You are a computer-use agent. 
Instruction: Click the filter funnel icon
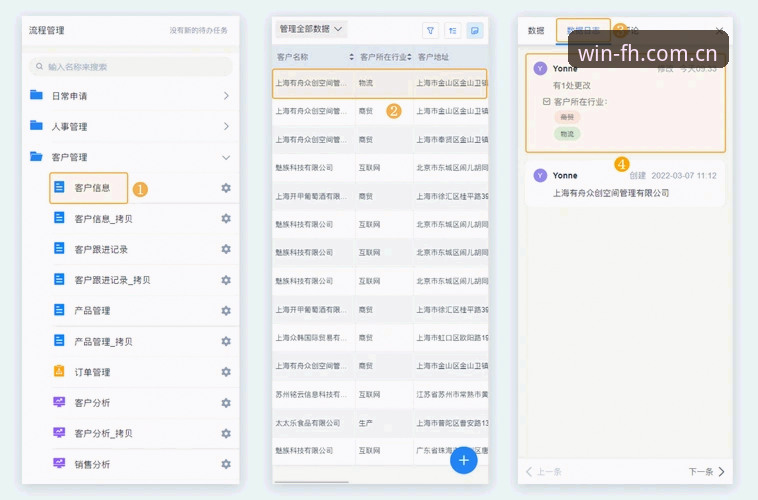(x=430, y=30)
